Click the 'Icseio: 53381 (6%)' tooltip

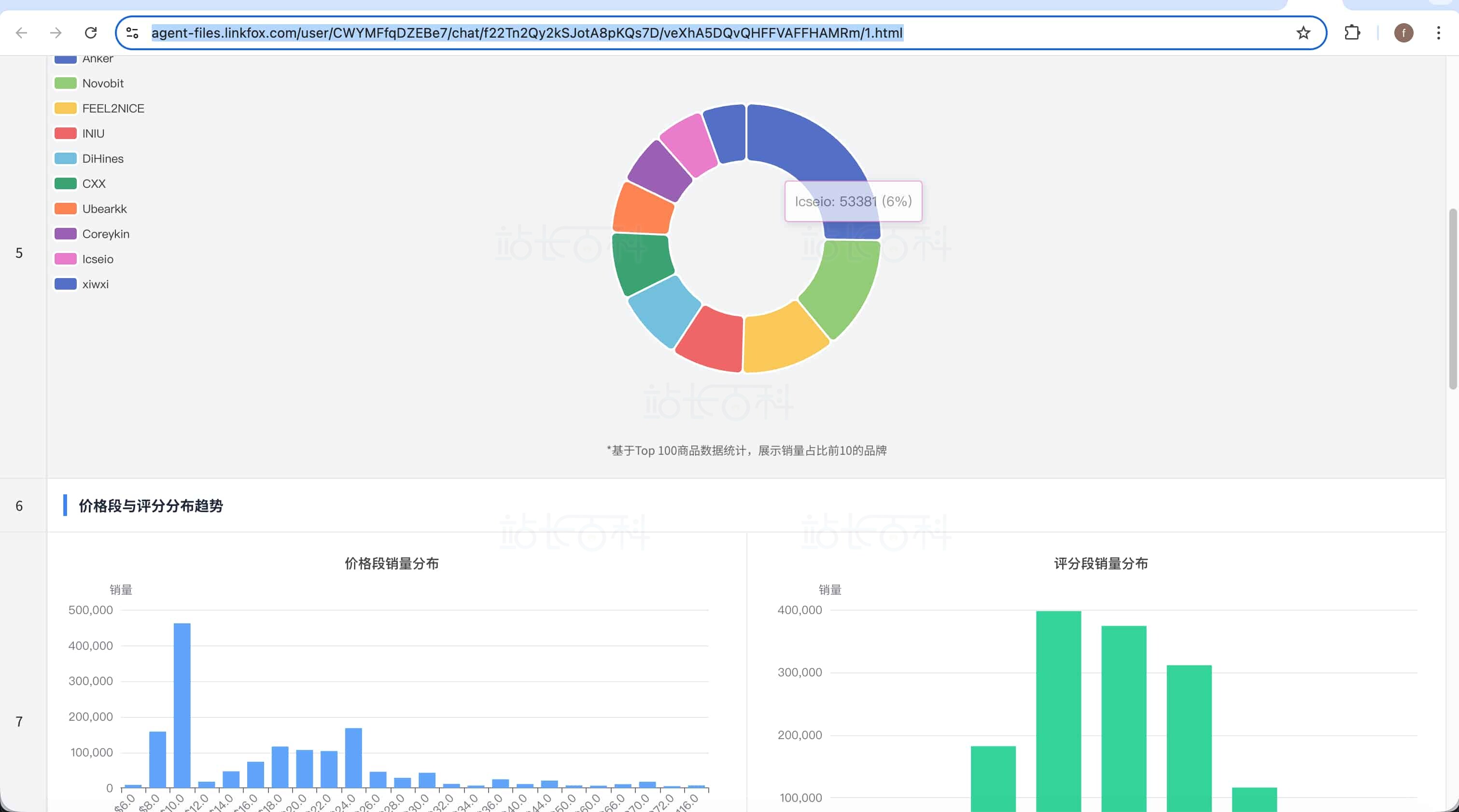(x=853, y=201)
